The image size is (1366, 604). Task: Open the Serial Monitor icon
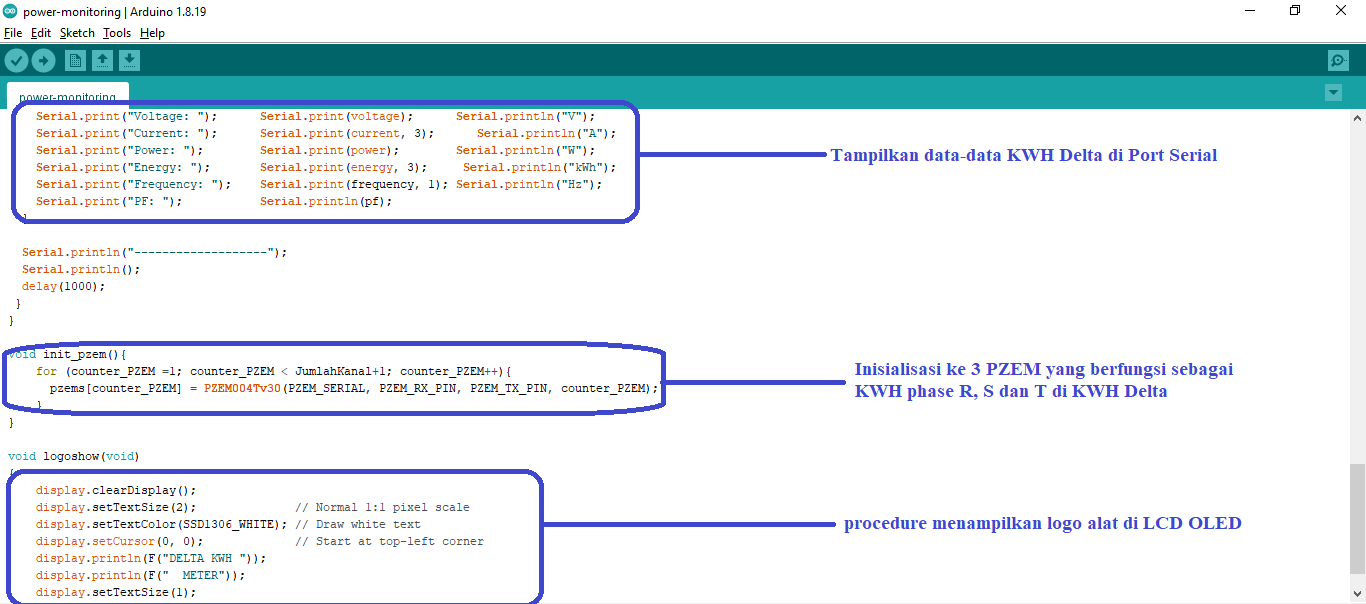[x=1338, y=61]
